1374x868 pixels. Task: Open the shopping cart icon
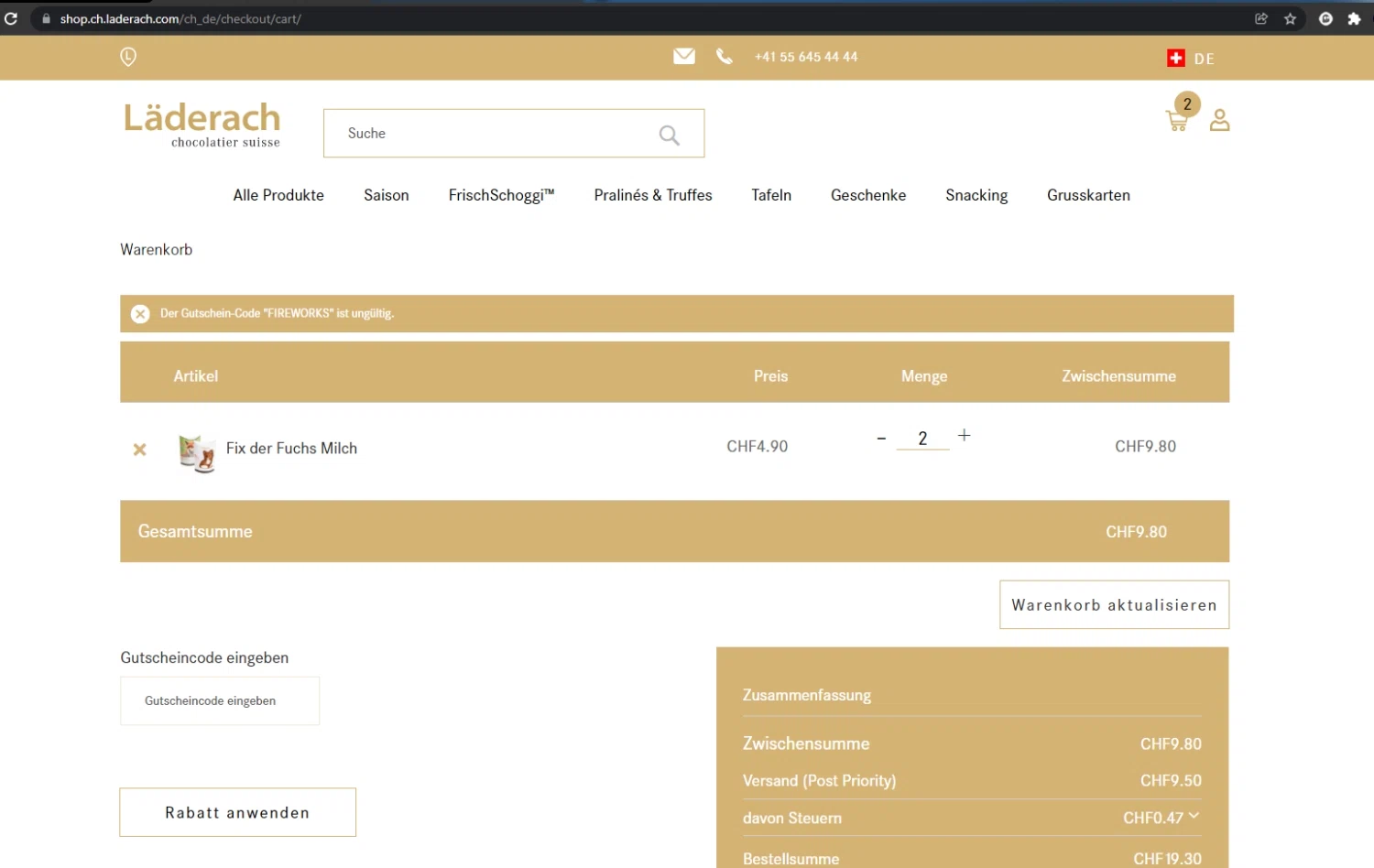click(1178, 120)
